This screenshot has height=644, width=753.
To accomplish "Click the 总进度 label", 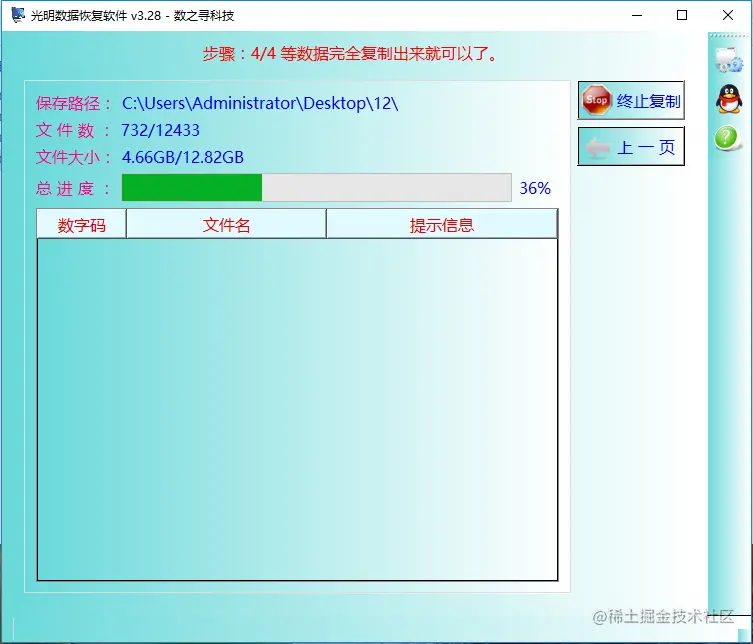I will coord(73,188).
